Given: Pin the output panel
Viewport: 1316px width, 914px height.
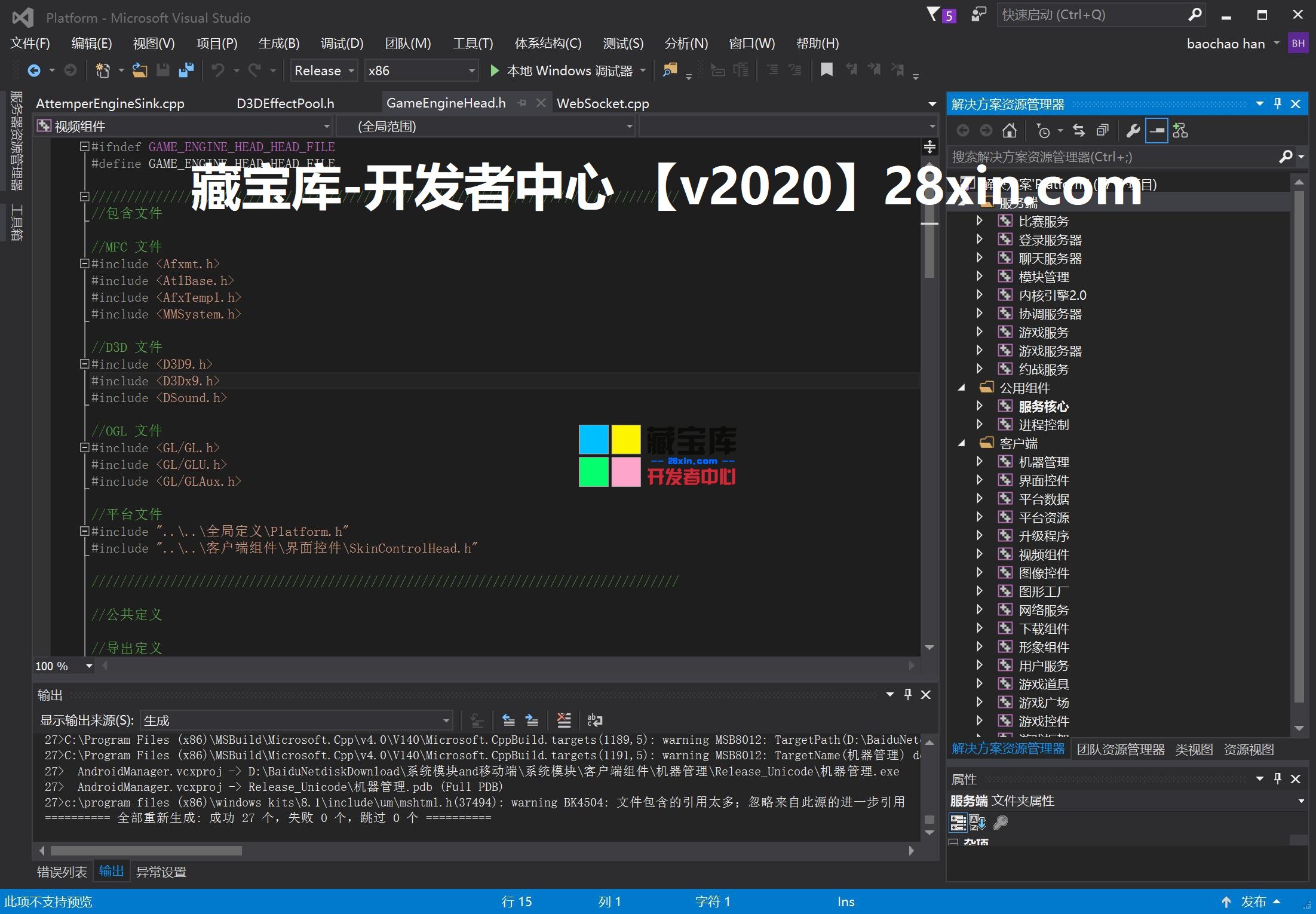Looking at the screenshot, I should (x=908, y=694).
